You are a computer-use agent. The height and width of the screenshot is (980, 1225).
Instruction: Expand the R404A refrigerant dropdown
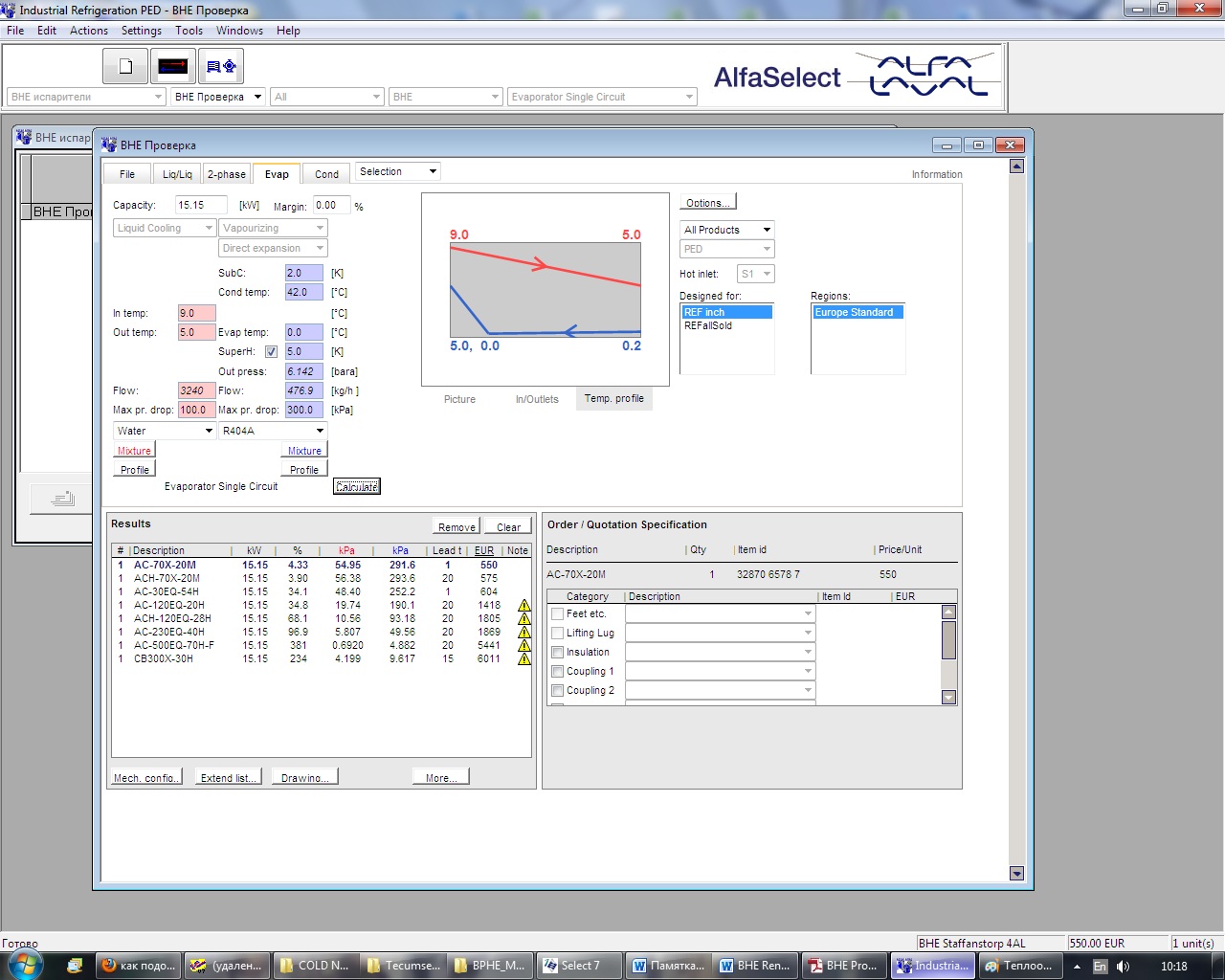pyautogui.click(x=273, y=431)
